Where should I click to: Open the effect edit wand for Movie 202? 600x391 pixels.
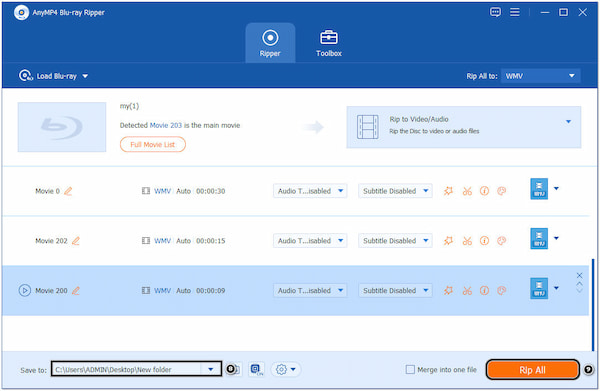tap(448, 241)
